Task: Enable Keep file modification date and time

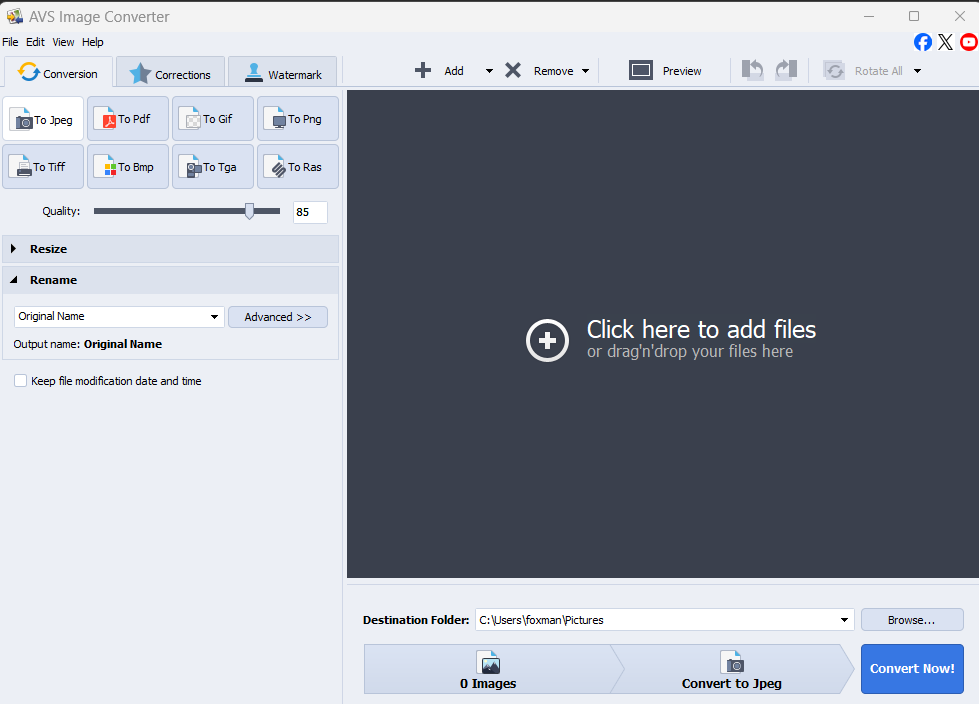Action: tap(21, 381)
